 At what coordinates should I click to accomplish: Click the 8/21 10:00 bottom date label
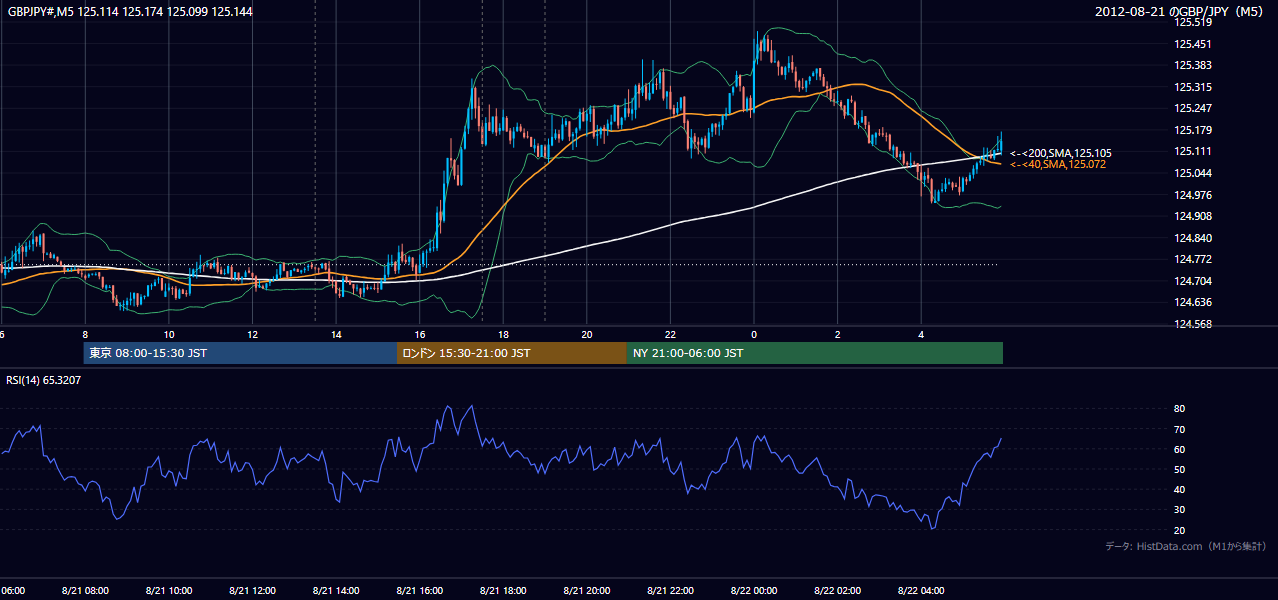coord(169,590)
